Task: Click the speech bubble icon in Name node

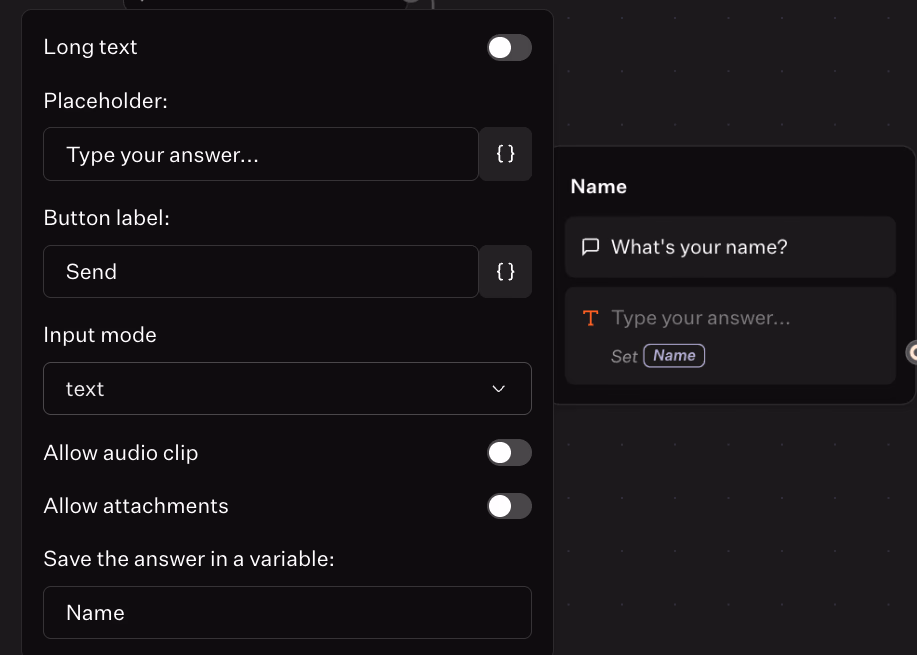Action: pyautogui.click(x=591, y=247)
